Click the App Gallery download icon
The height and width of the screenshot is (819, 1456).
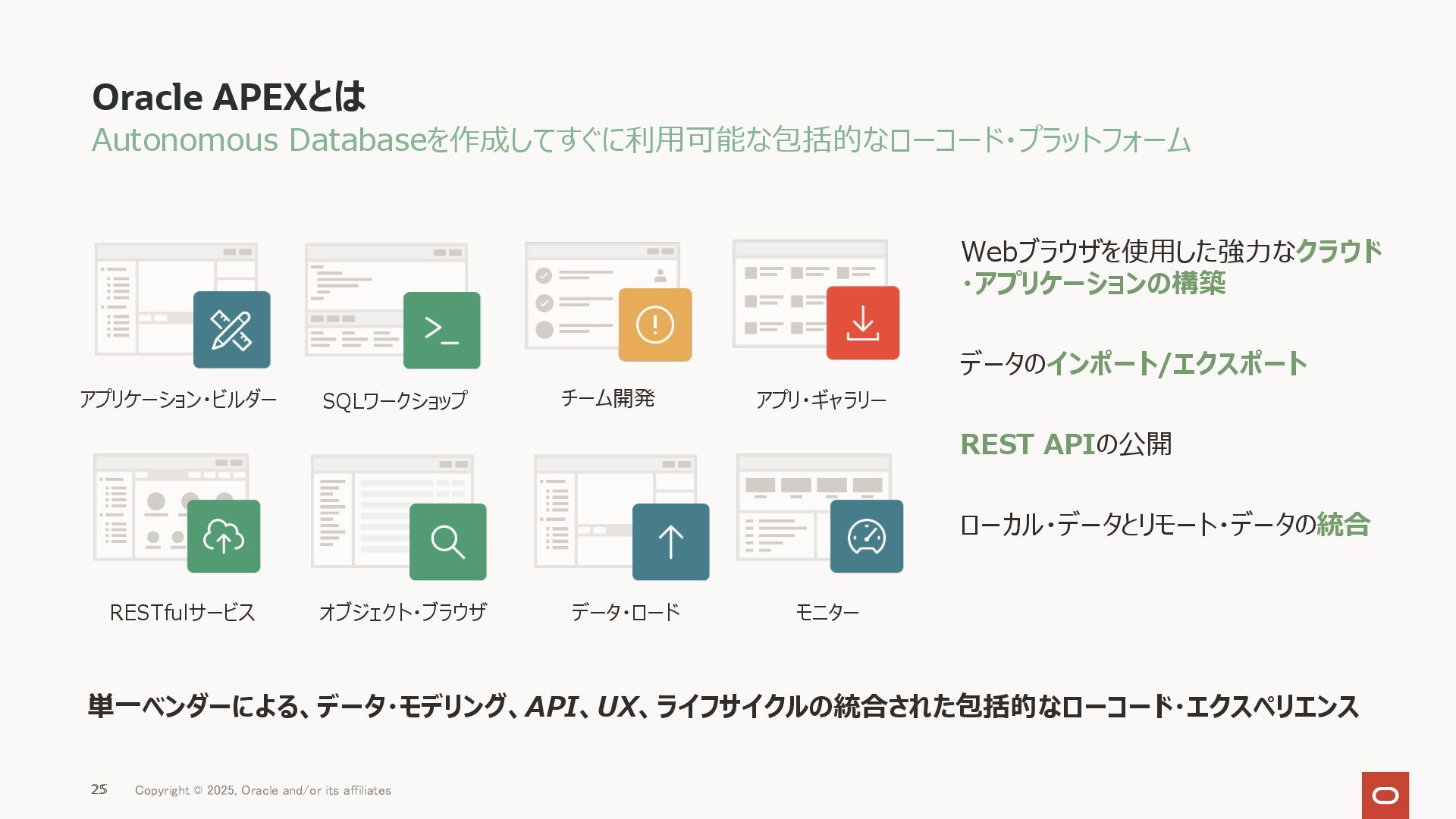[863, 323]
